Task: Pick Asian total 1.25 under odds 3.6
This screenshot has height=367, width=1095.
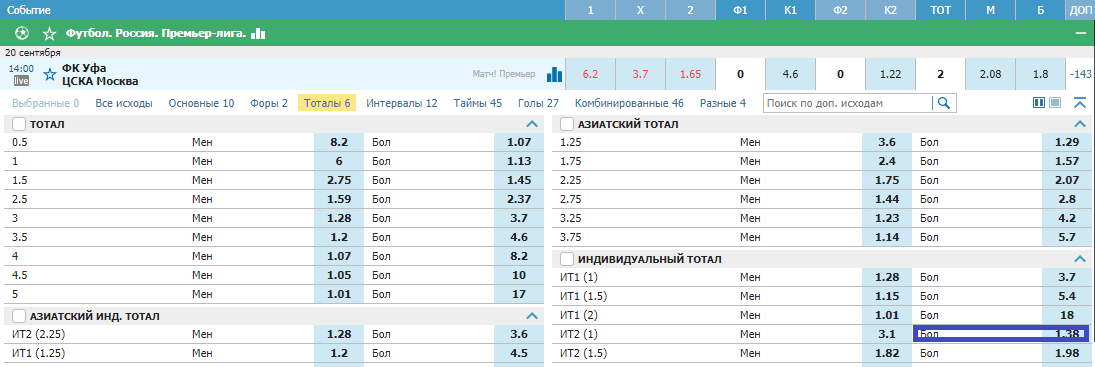Action: (887, 142)
